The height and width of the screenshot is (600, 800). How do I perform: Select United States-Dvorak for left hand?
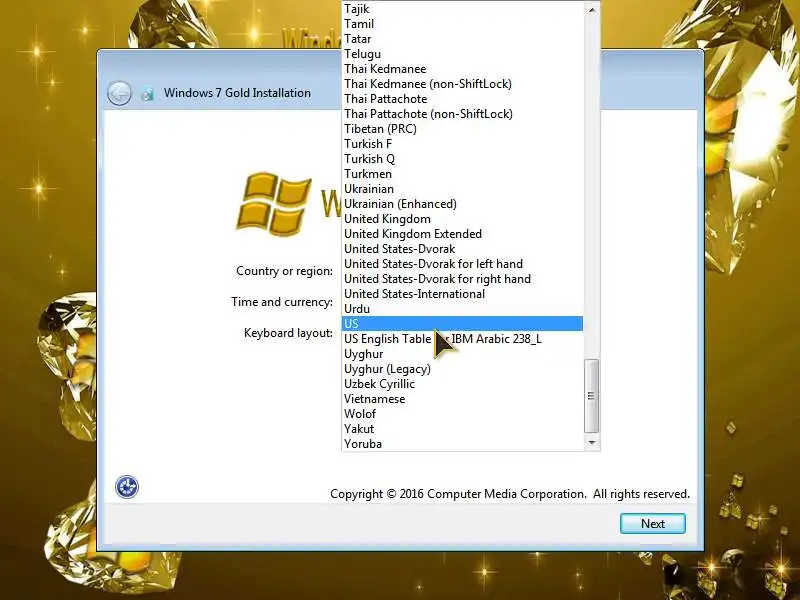462,264
